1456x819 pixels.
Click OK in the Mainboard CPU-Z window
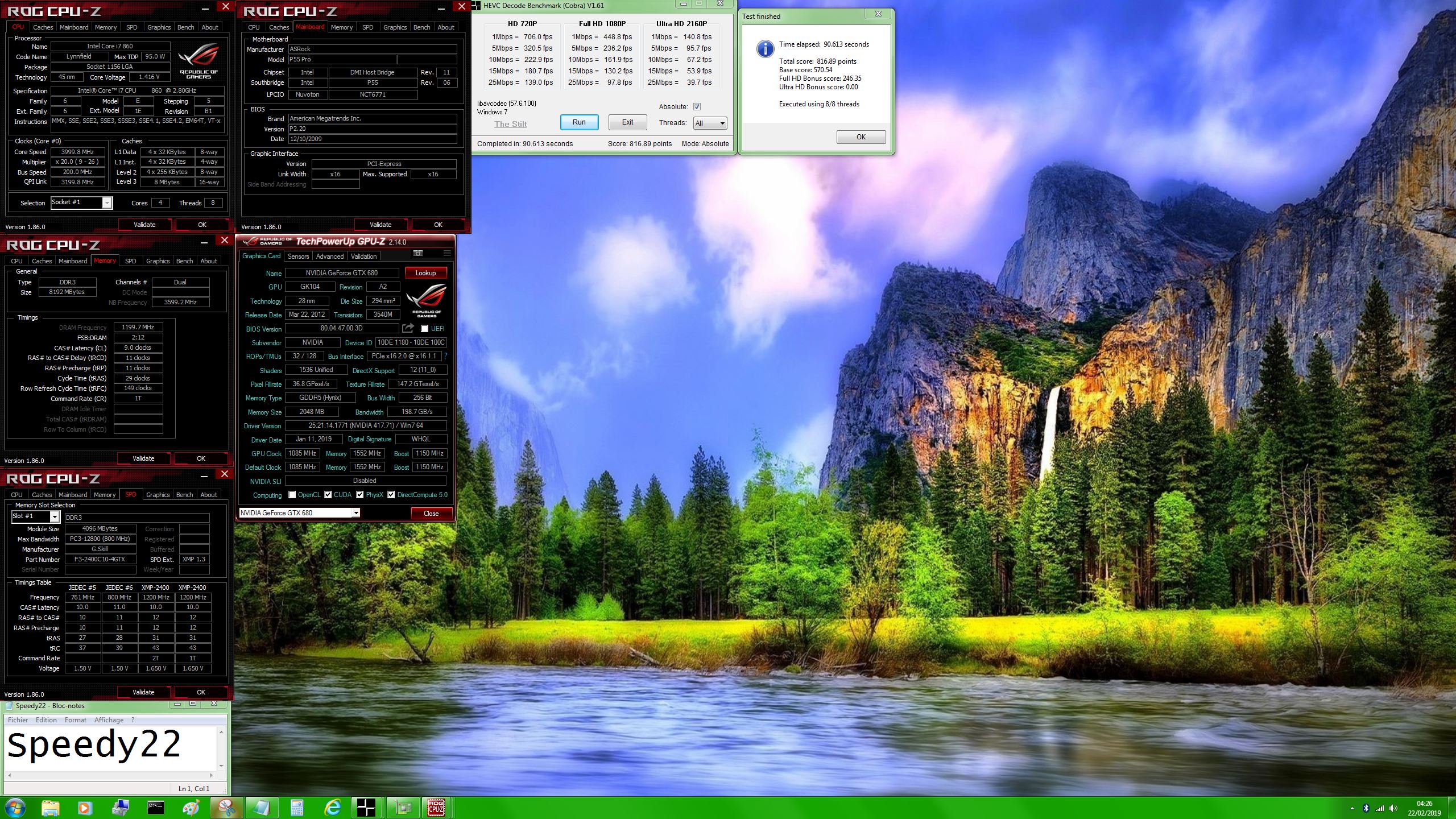[438, 225]
